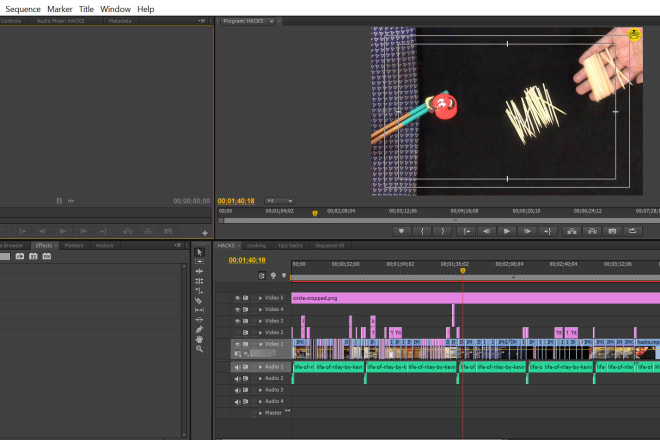
Task: Switch to the Markers panel tab
Action: pos(74,245)
